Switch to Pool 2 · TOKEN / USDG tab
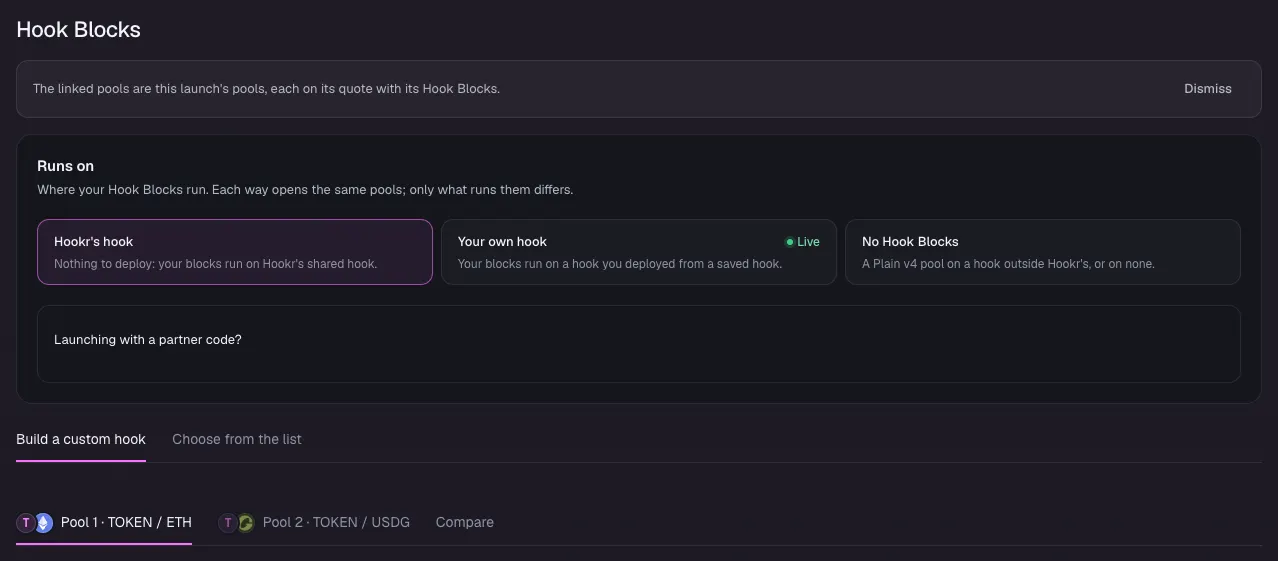 coord(314,522)
